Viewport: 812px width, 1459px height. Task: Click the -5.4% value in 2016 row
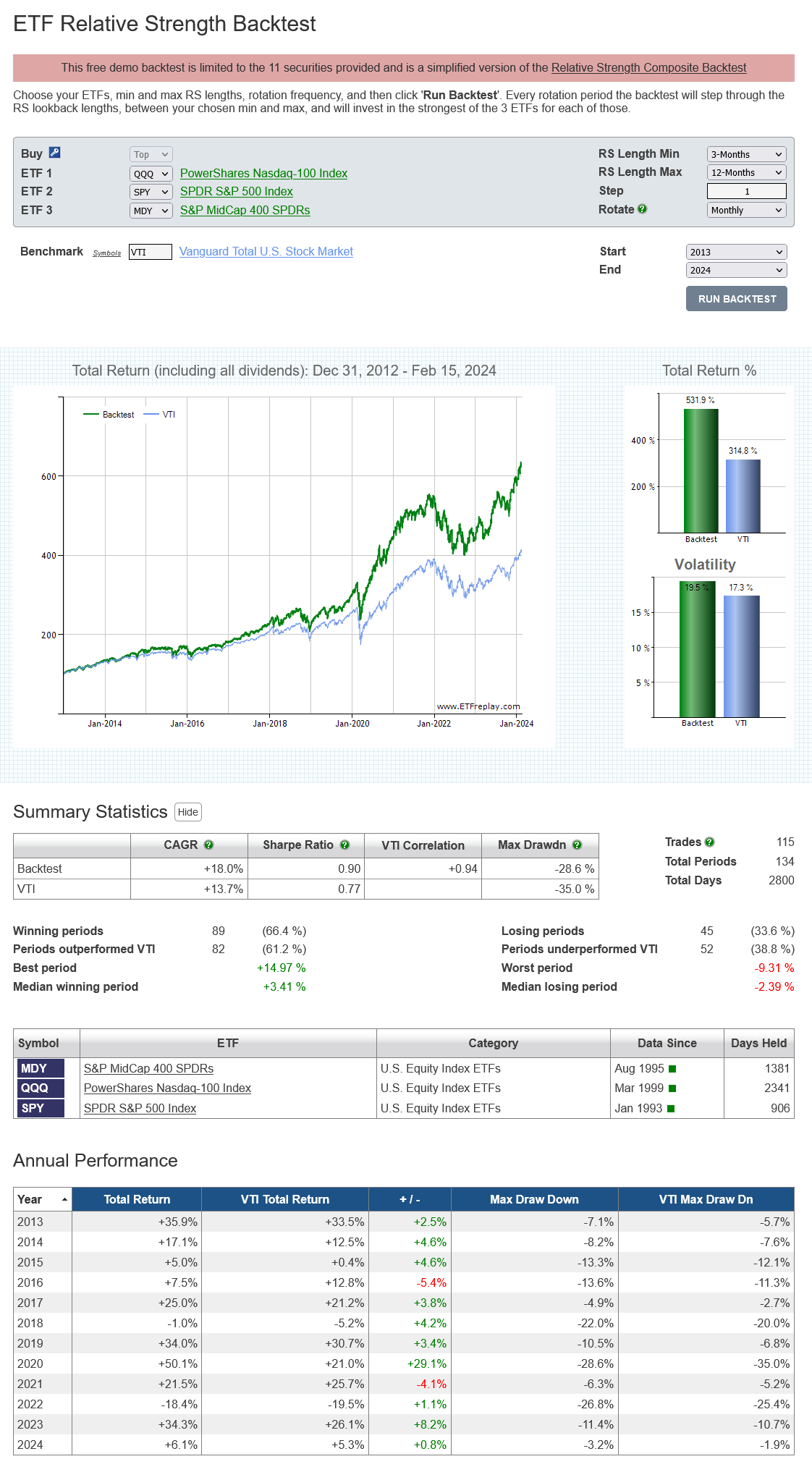(x=431, y=1282)
